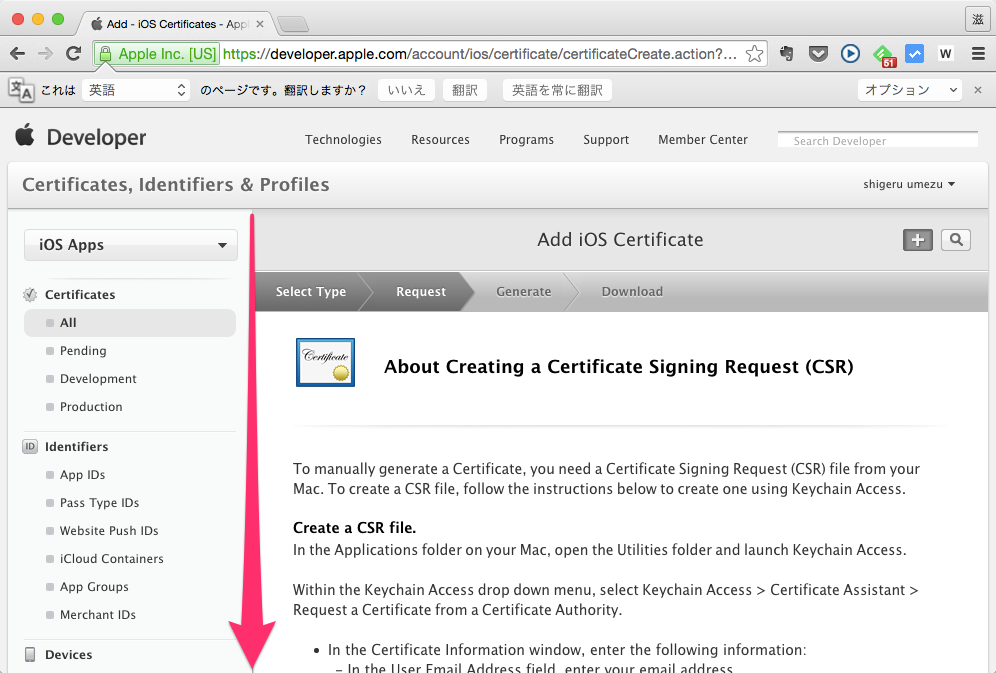The height and width of the screenshot is (673, 996).
Task: Go back with the browser back arrow
Action: tap(18, 54)
